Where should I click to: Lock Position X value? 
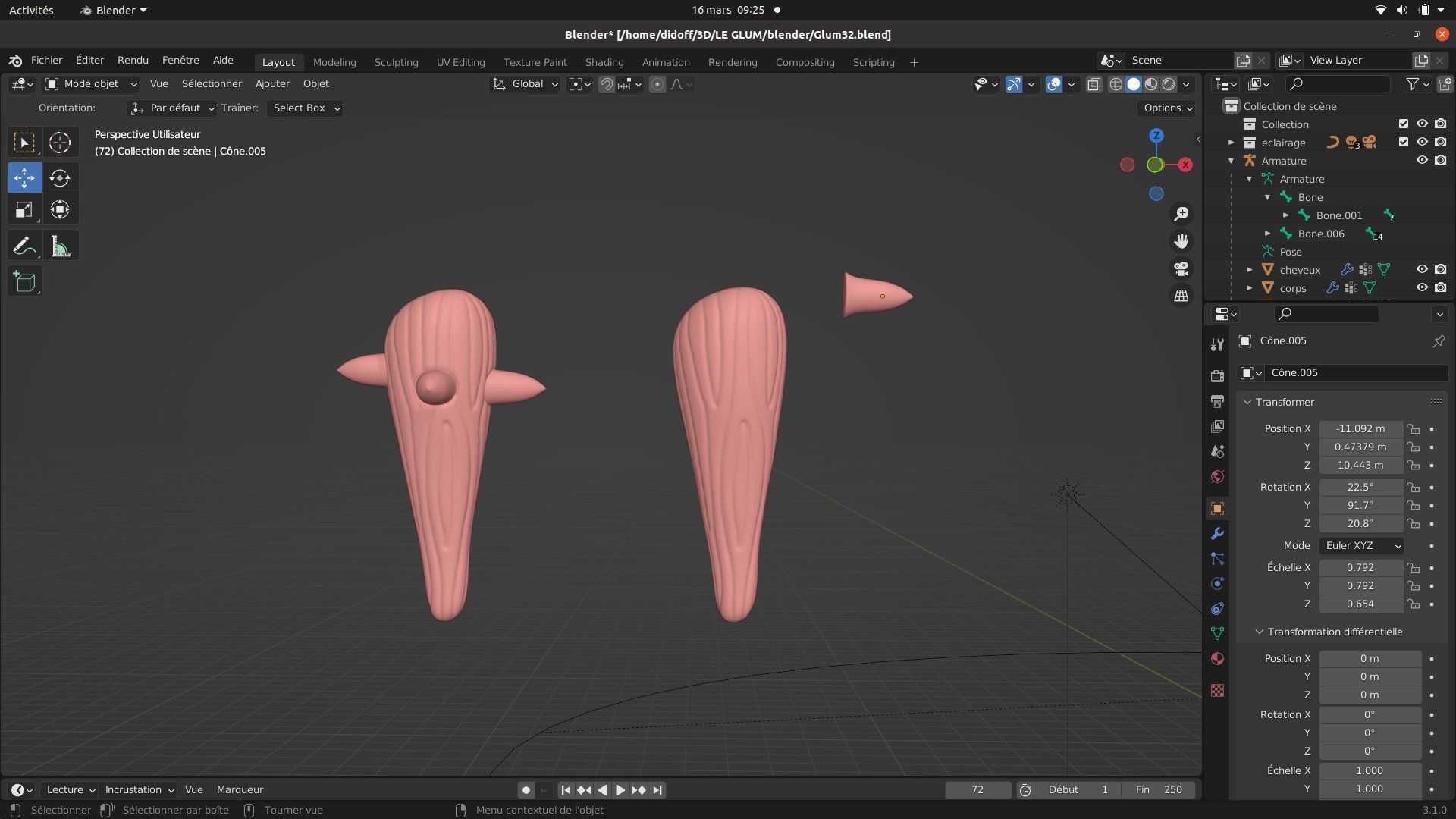pos(1413,428)
